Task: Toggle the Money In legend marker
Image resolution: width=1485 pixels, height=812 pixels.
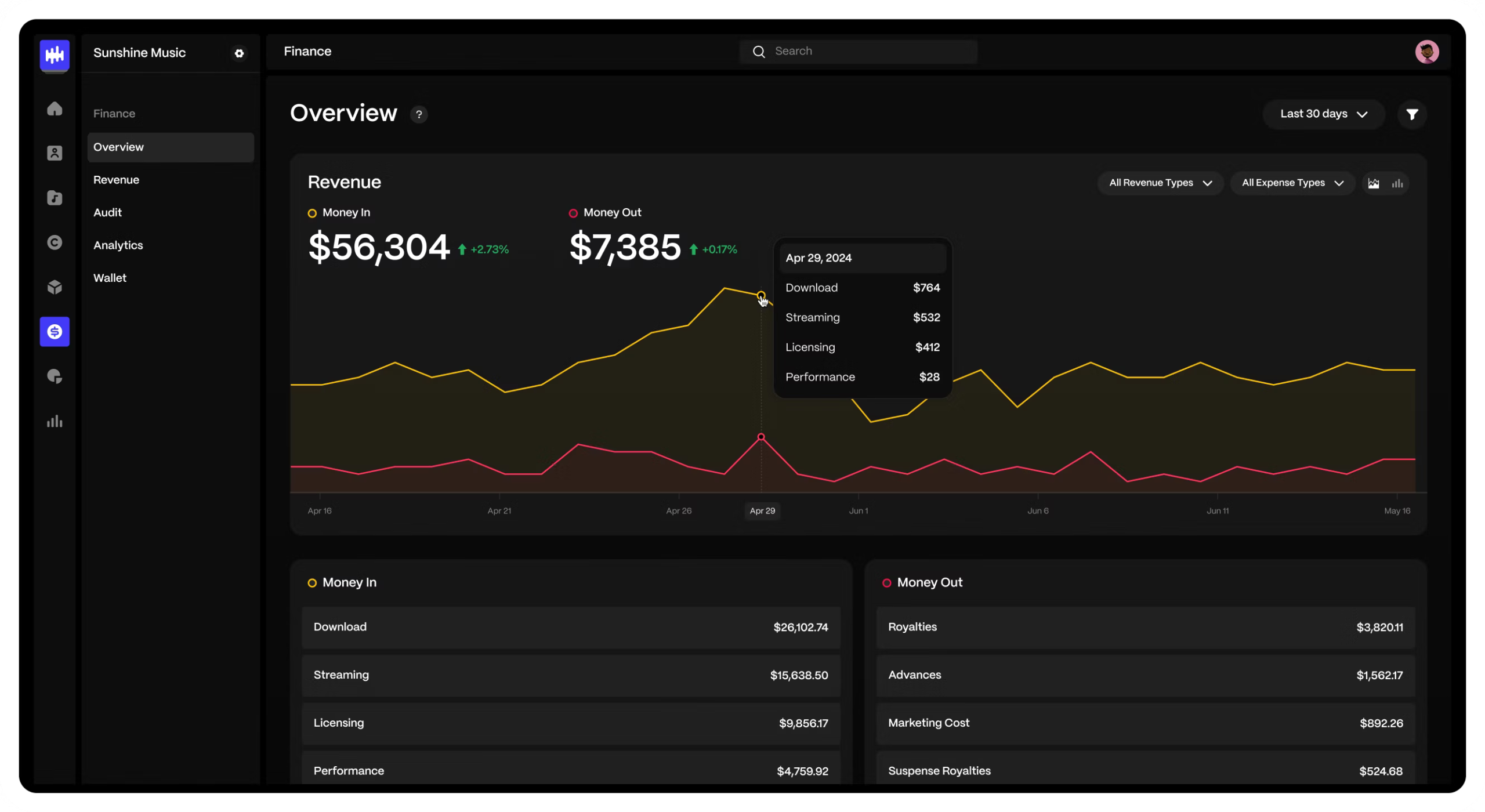Action: click(312, 213)
